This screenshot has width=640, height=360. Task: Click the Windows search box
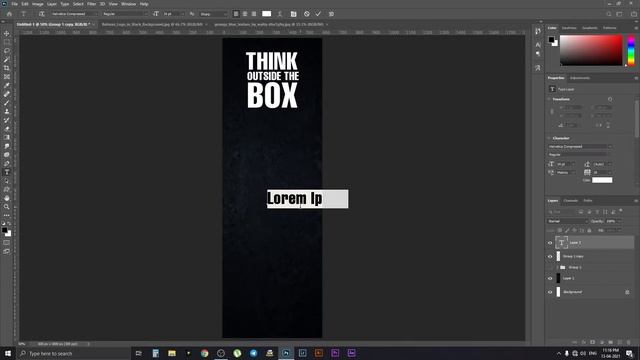tap(73, 353)
